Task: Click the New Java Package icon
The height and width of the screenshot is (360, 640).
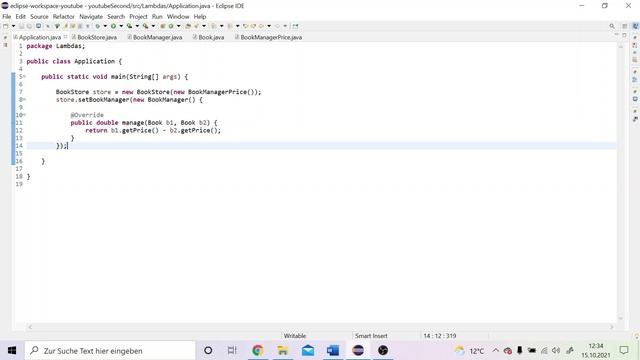Action: (162, 26)
